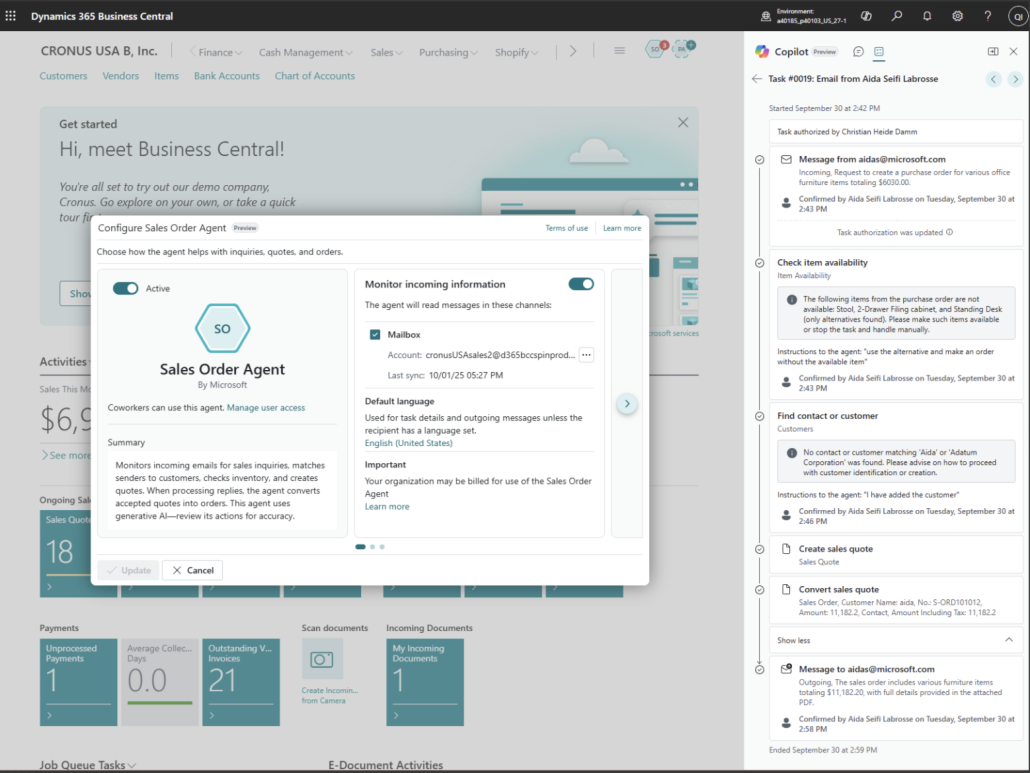The height and width of the screenshot is (773, 1030).
Task: Dismiss the Get started banner
Action: point(683,122)
